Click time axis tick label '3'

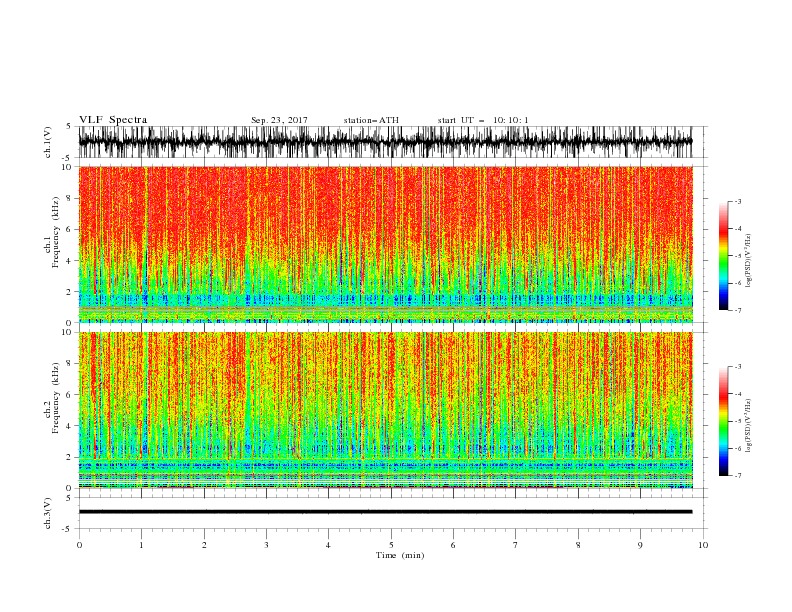(x=266, y=545)
